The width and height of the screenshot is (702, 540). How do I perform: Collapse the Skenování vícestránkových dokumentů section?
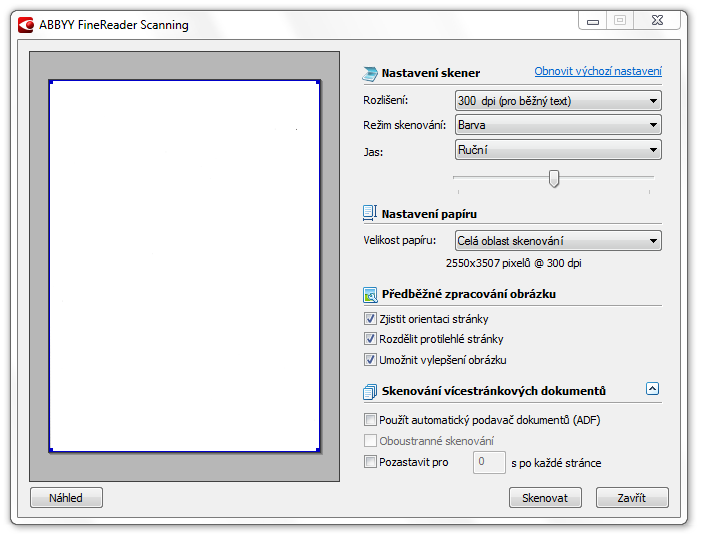click(x=652, y=389)
